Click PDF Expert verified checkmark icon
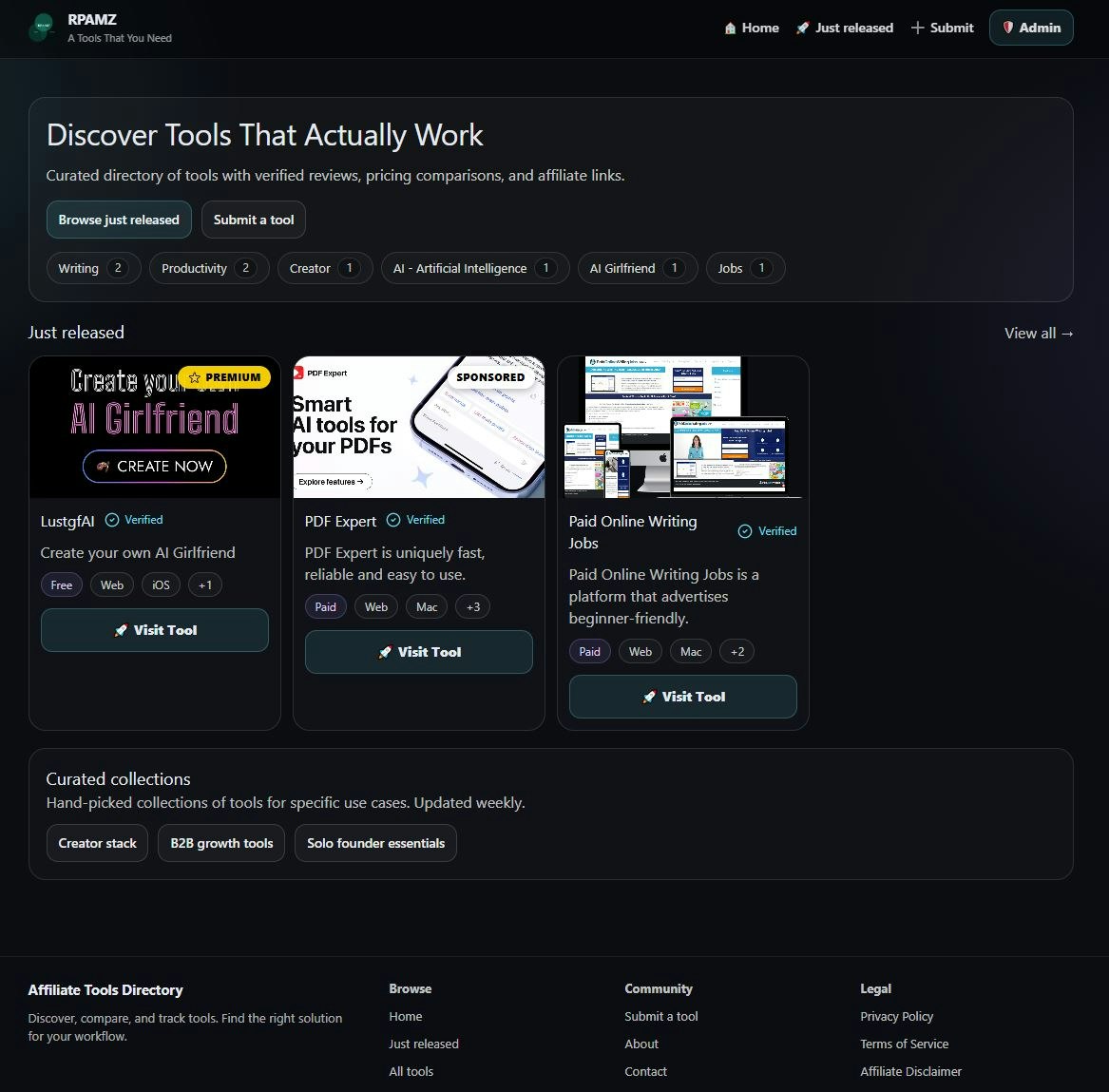The height and width of the screenshot is (1092, 1109). click(x=393, y=520)
